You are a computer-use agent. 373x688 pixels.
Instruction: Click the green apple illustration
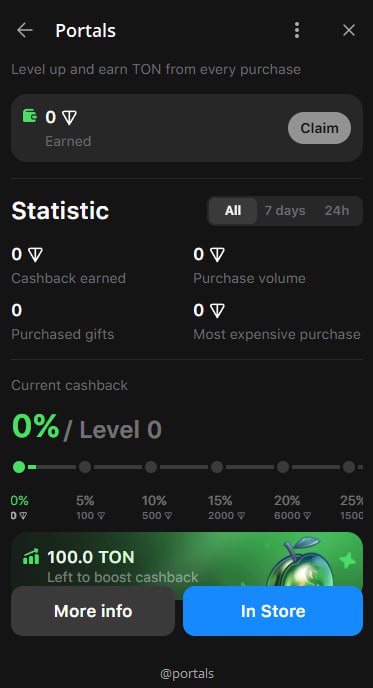pos(301,563)
